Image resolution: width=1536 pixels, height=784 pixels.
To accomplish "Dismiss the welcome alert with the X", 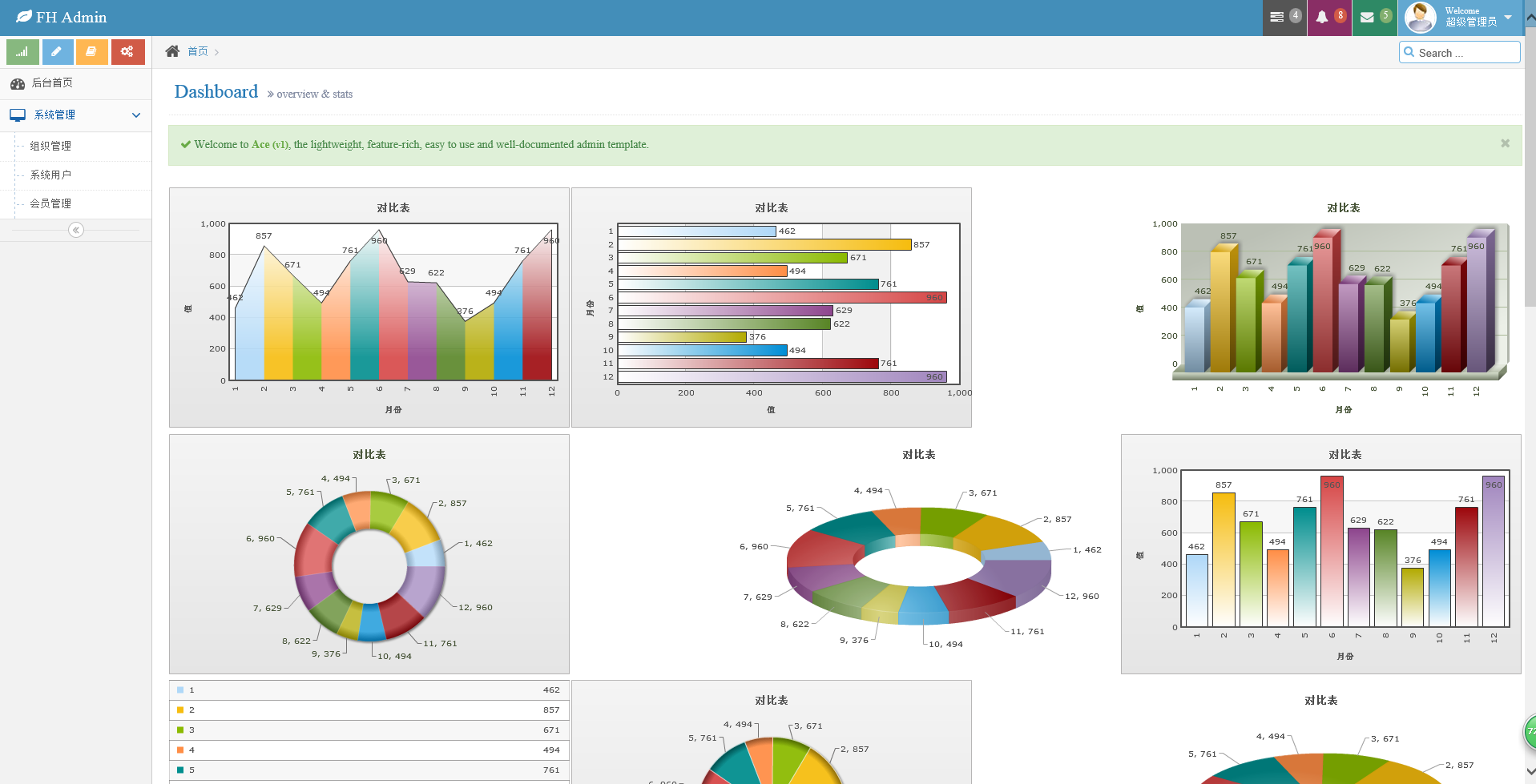I will [x=1505, y=143].
